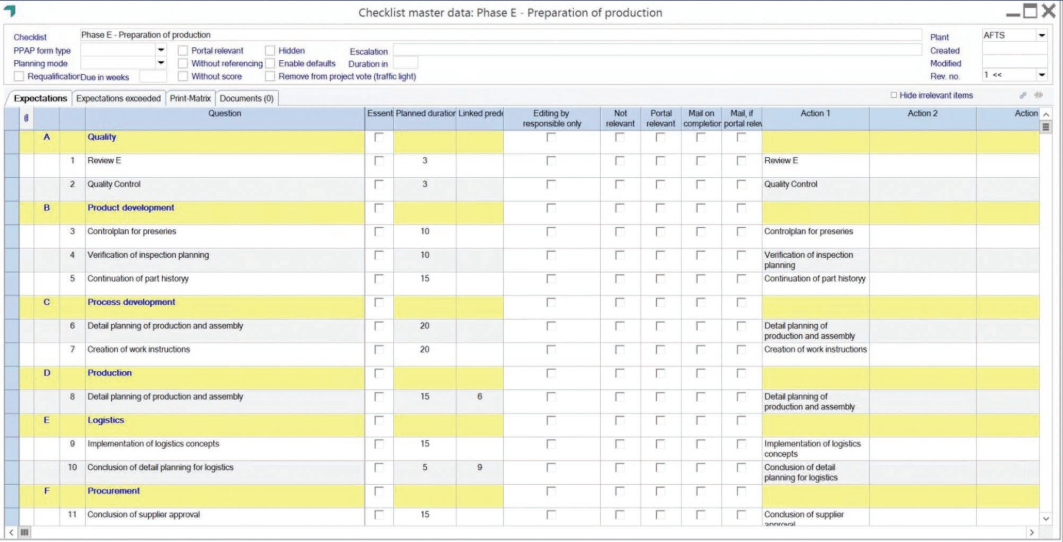This screenshot has height=542, width=1063.
Task: Click linked predecessor value 9 in row 10
Action: tap(479, 468)
